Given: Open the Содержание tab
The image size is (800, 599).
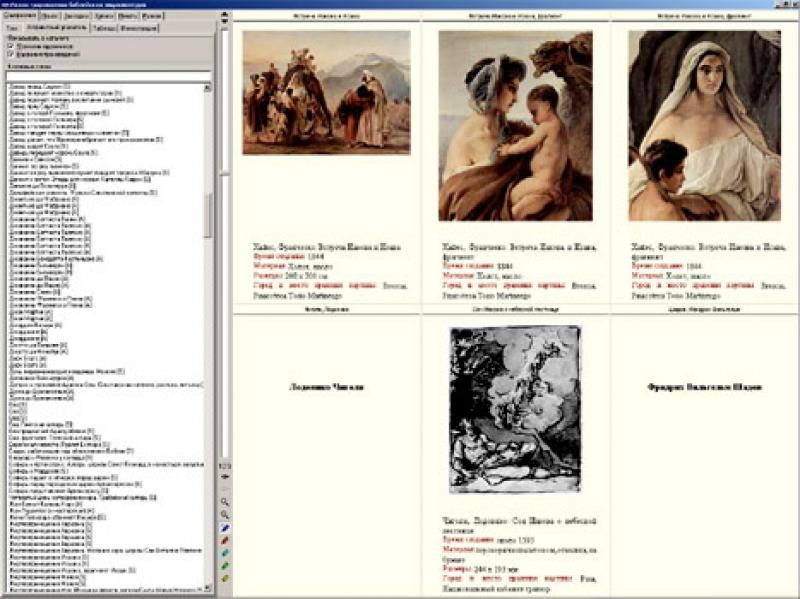Looking at the screenshot, I should coord(17,17).
